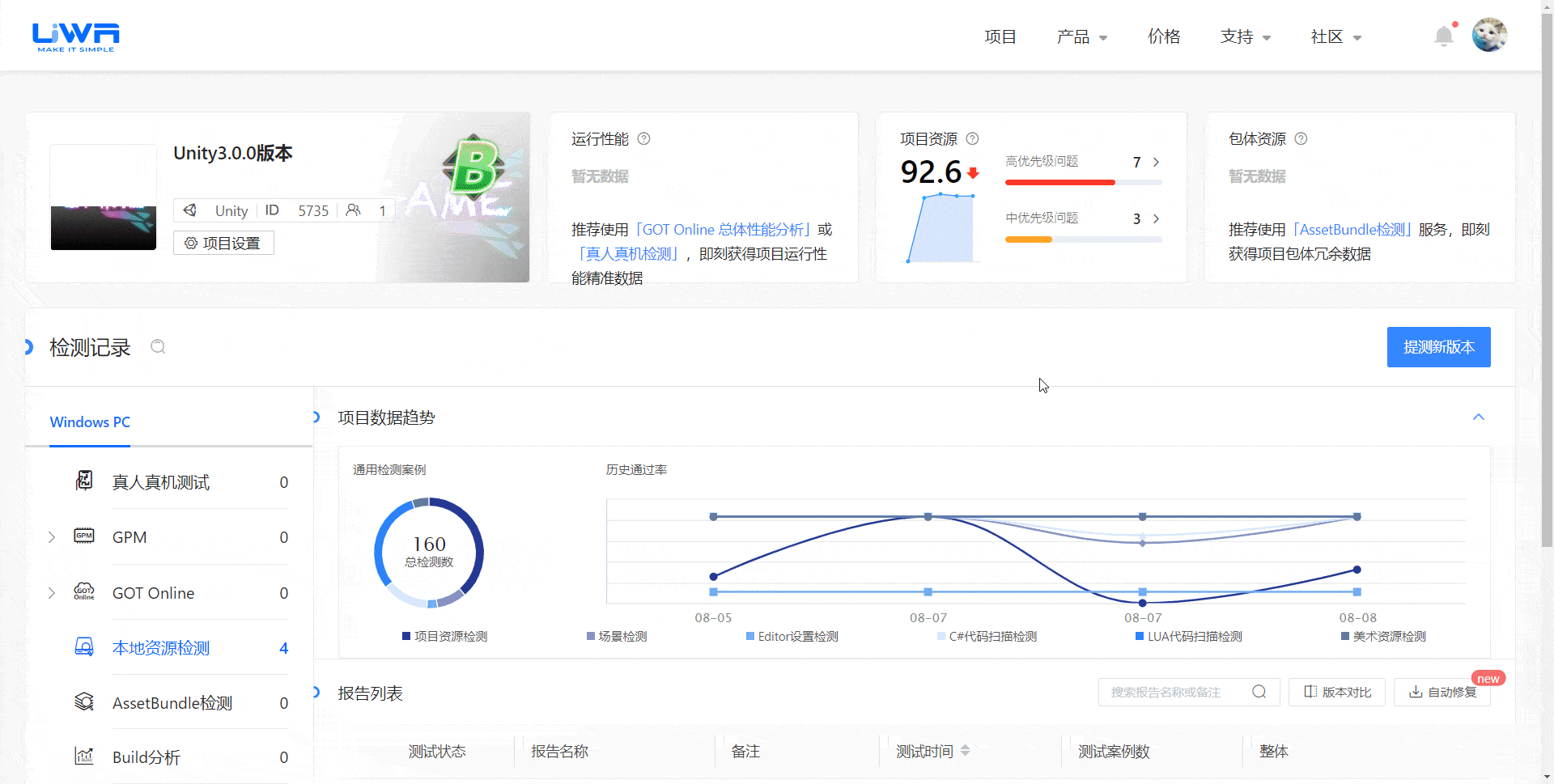Click the help icon beside 包体资源
1554x784 pixels.
(x=1301, y=138)
